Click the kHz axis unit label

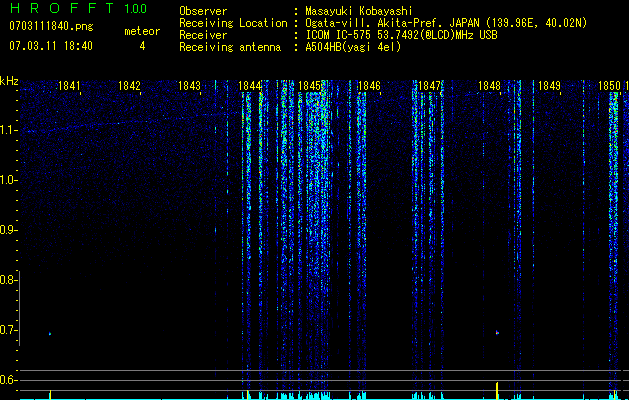click(9, 81)
